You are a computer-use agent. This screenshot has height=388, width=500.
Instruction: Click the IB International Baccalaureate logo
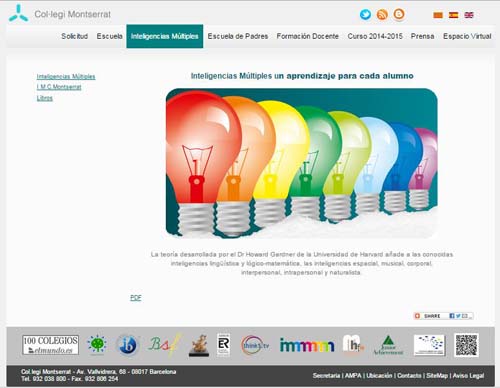point(127,345)
